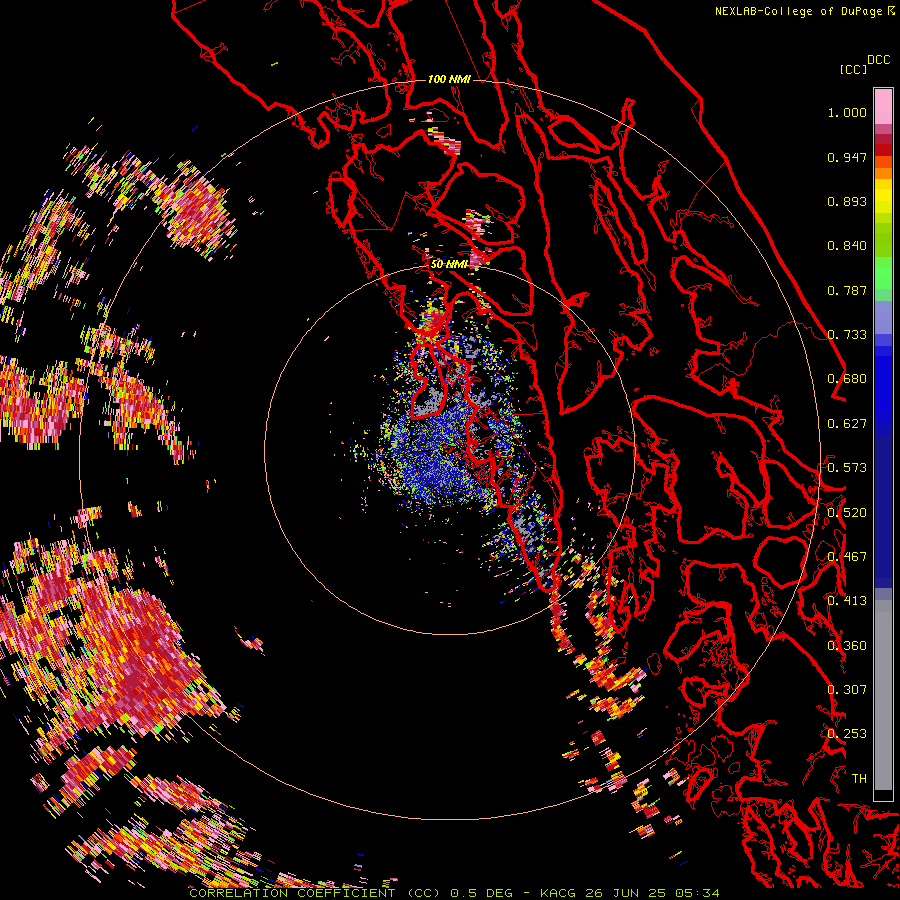Viewport: 900px width, 900px height.
Task: Click the KACG station identifier
Action: (x=558, y=893)
